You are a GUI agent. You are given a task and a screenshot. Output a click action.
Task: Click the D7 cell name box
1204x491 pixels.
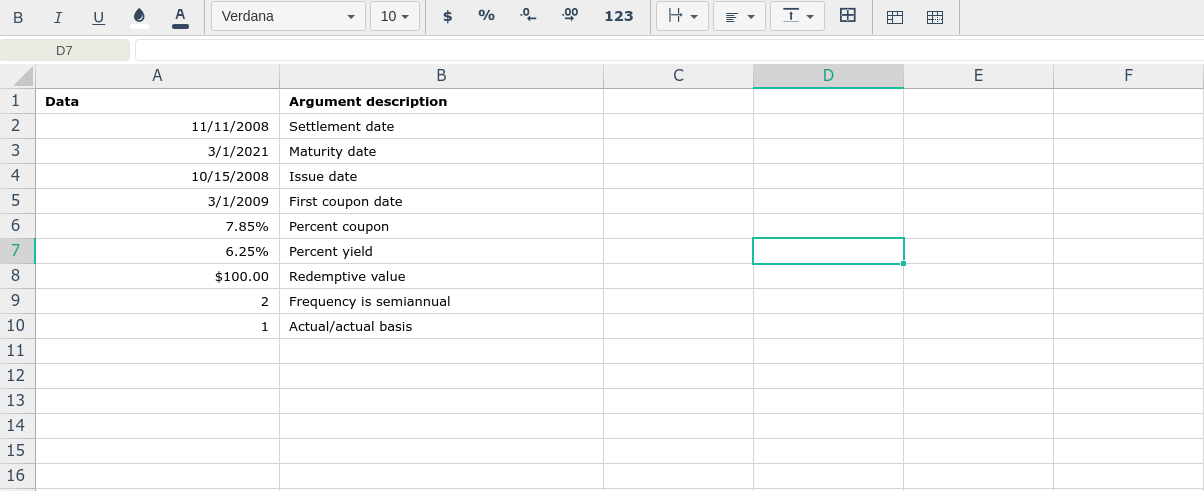65,50
